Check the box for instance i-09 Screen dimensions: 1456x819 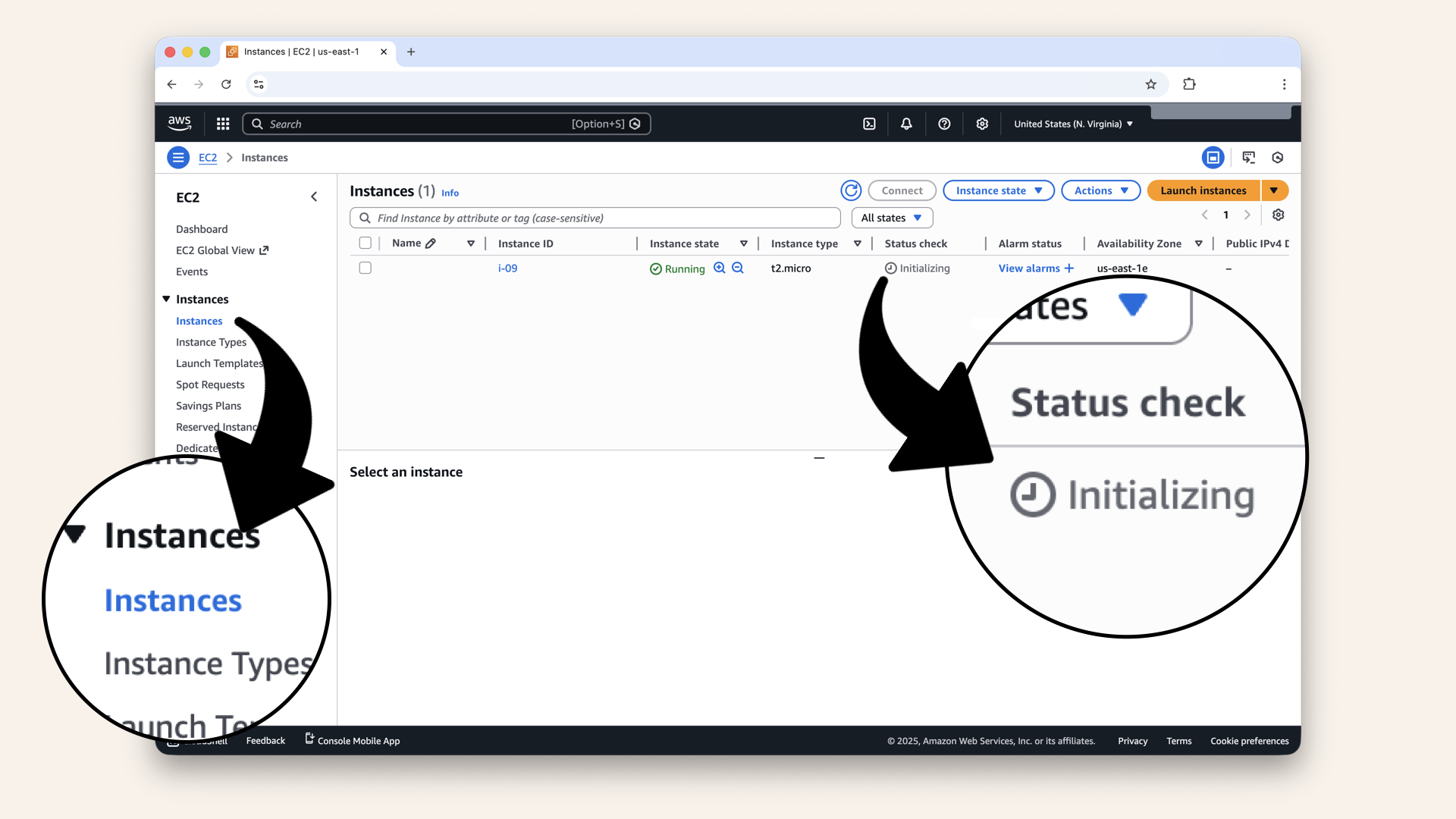tap(365, 268)
